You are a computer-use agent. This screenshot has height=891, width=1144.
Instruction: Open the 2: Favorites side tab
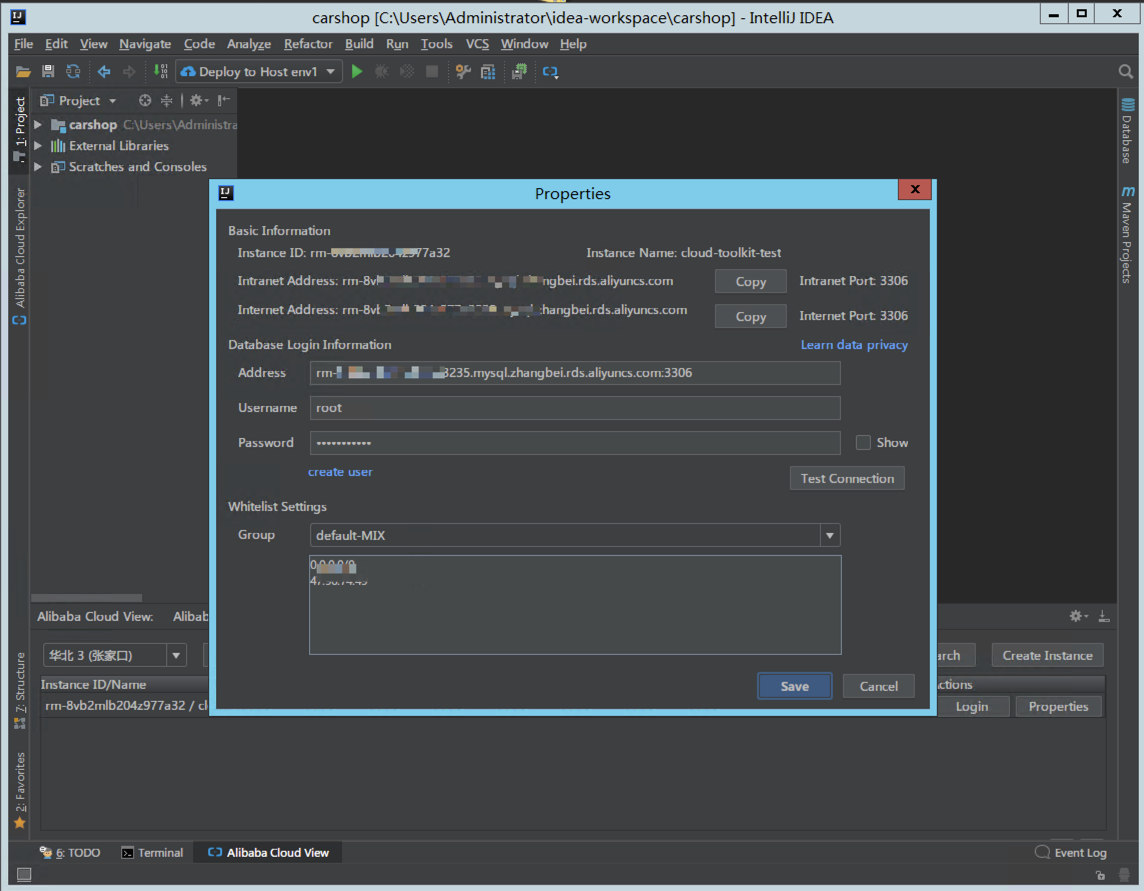tap(20, 790)
